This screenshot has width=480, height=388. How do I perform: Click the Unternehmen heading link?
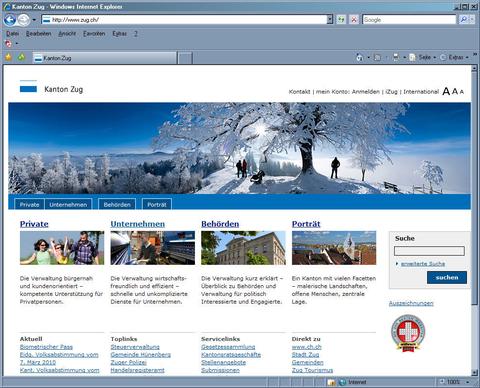pos(138,224)
